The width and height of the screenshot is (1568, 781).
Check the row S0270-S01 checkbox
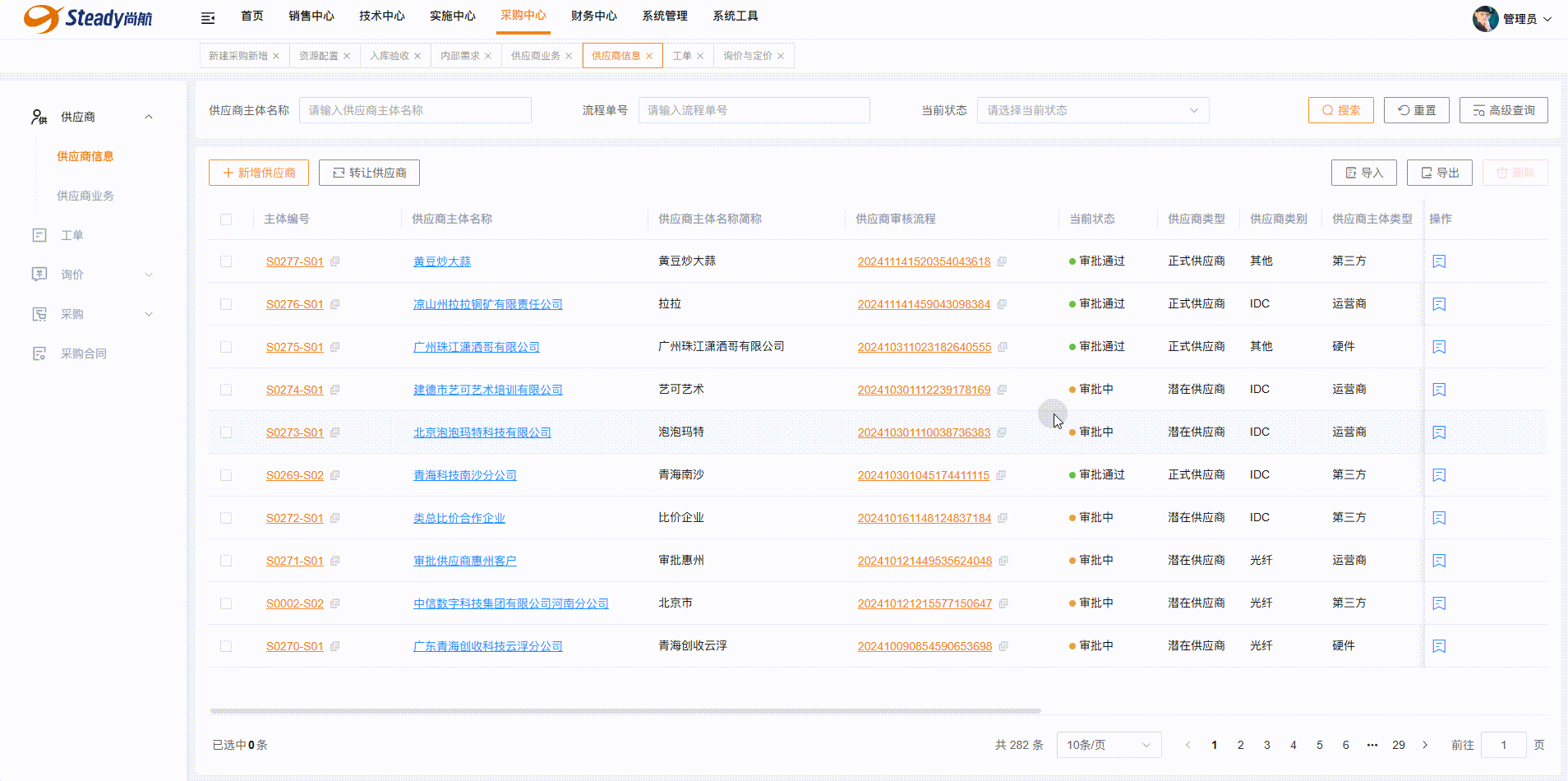click(226, 646)
